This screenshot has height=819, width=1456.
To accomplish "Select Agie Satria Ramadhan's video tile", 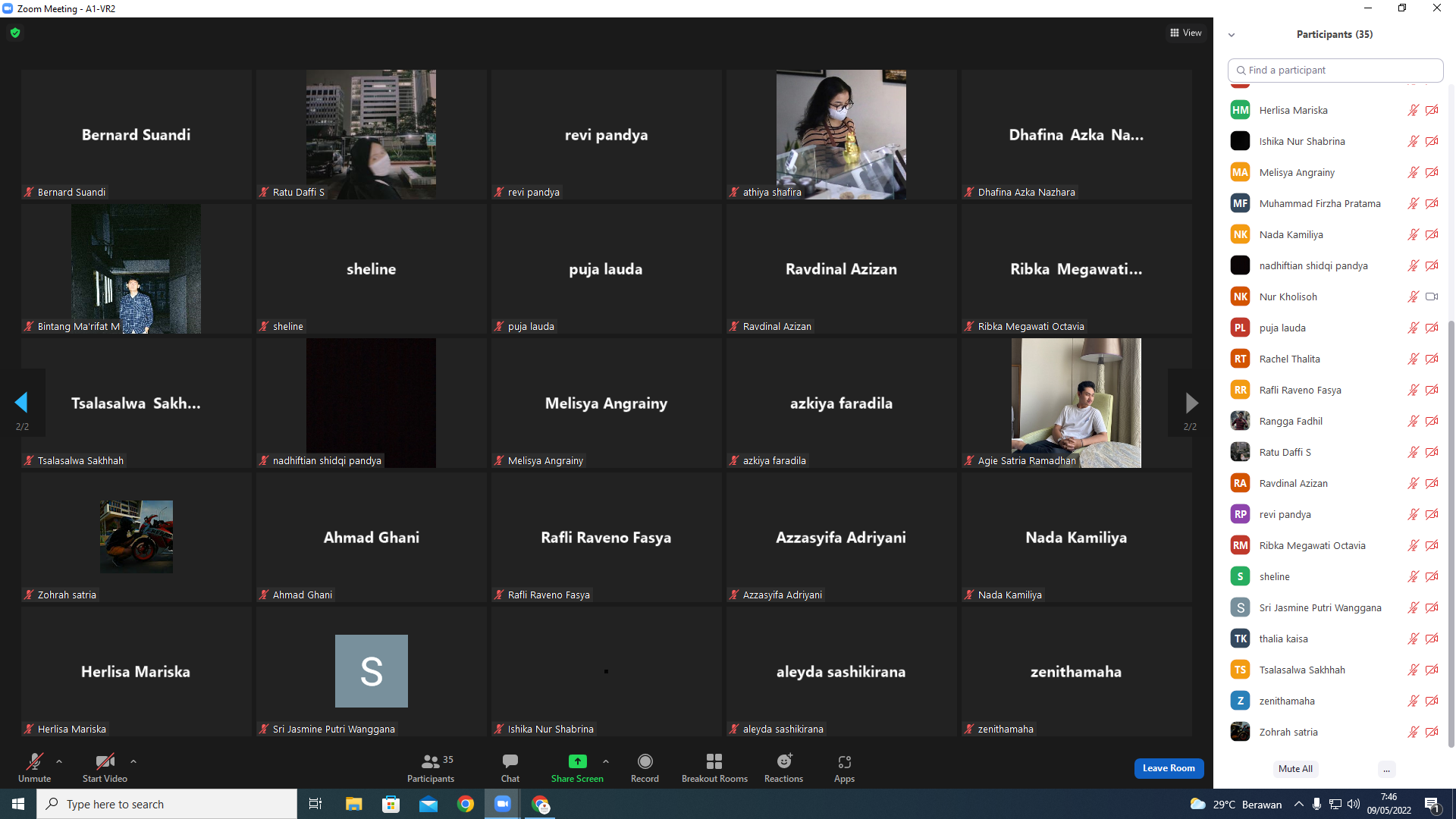I will 1076,403.
